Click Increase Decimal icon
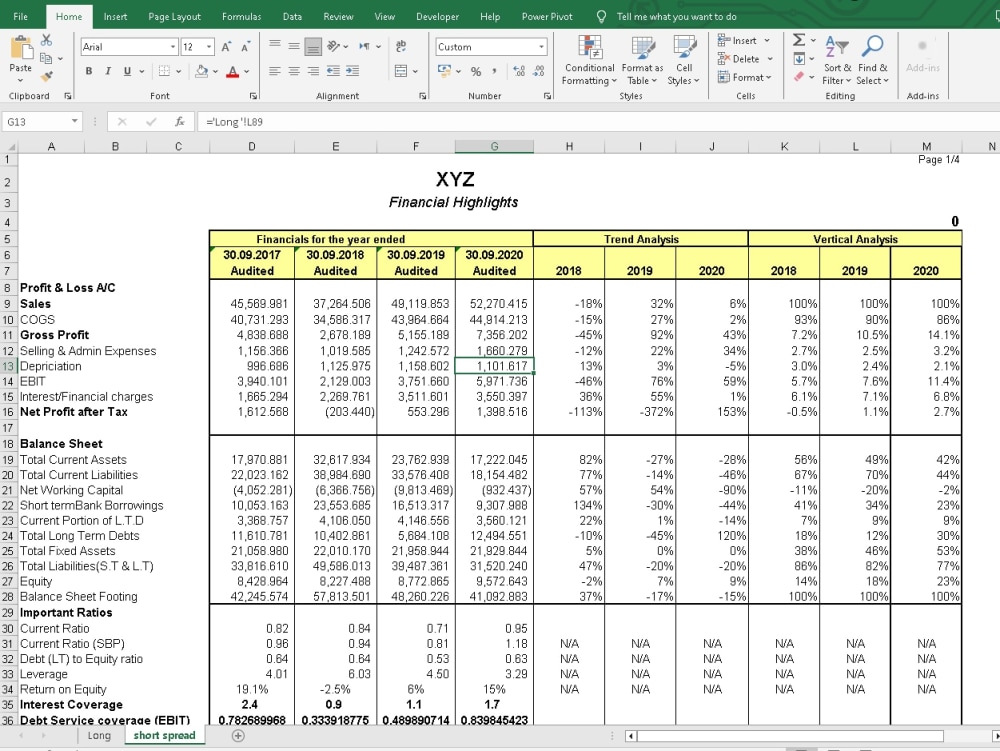 click(x=519, y=71)
